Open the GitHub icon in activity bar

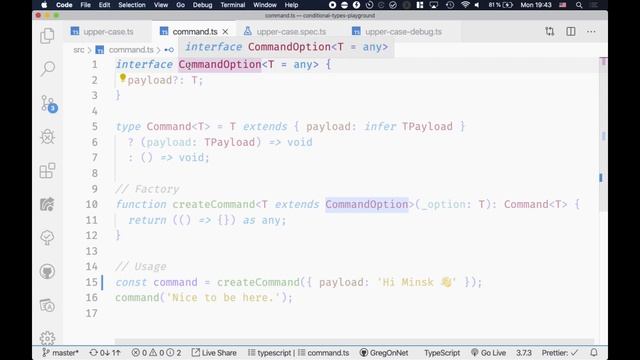pos(47,271)
